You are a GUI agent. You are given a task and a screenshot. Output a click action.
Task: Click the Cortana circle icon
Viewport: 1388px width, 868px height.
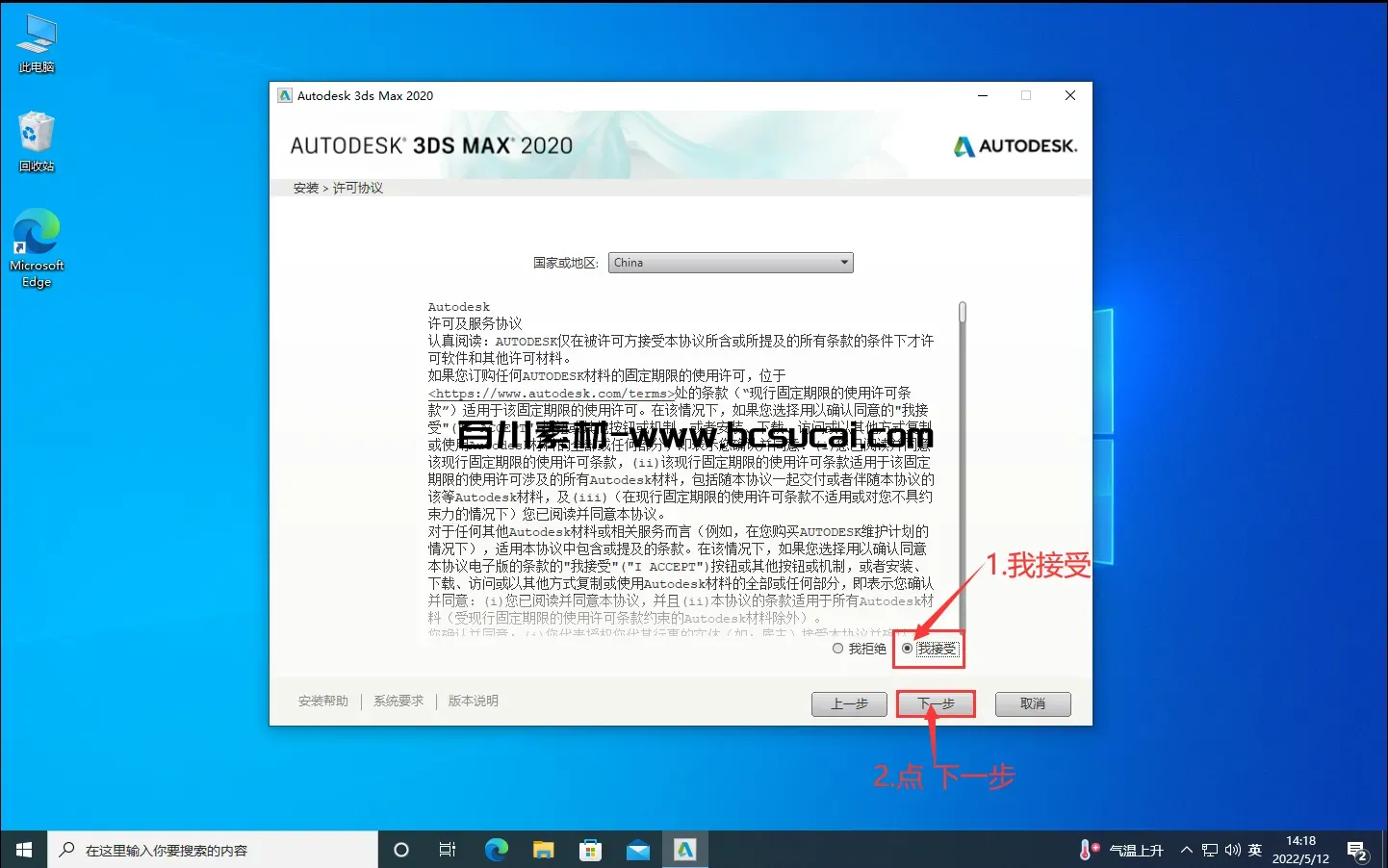[x=401, y=850]
